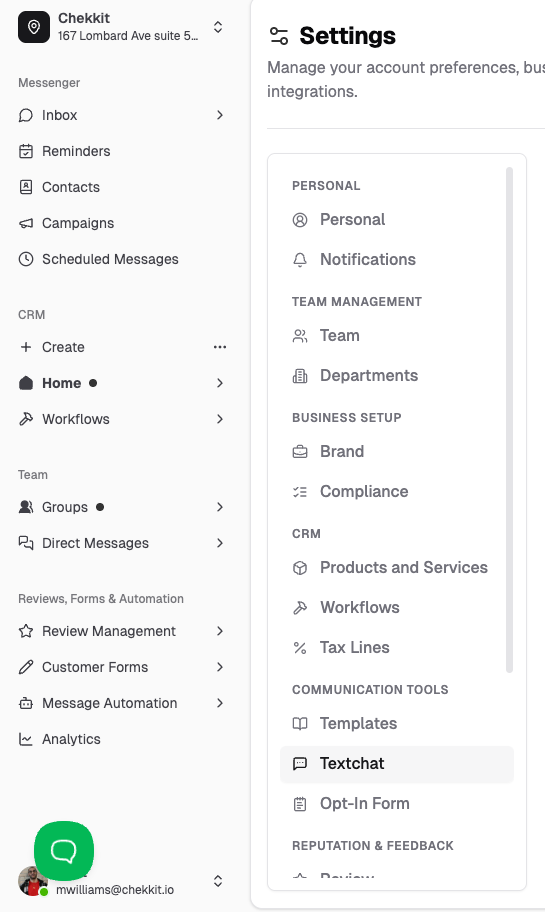Click the Tax Lines percent icon
The image size is (545, 912).
tap(300, 647)
